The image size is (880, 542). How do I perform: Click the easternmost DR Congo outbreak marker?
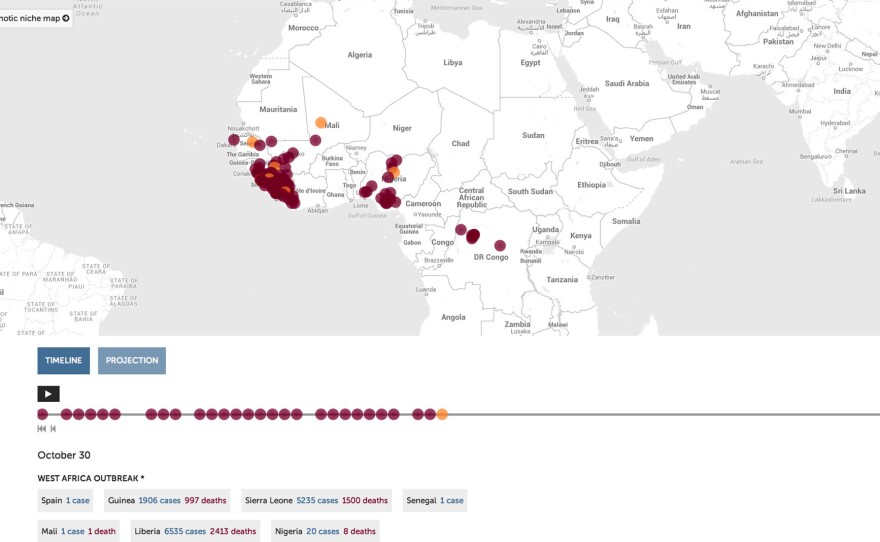click(500, 245)
